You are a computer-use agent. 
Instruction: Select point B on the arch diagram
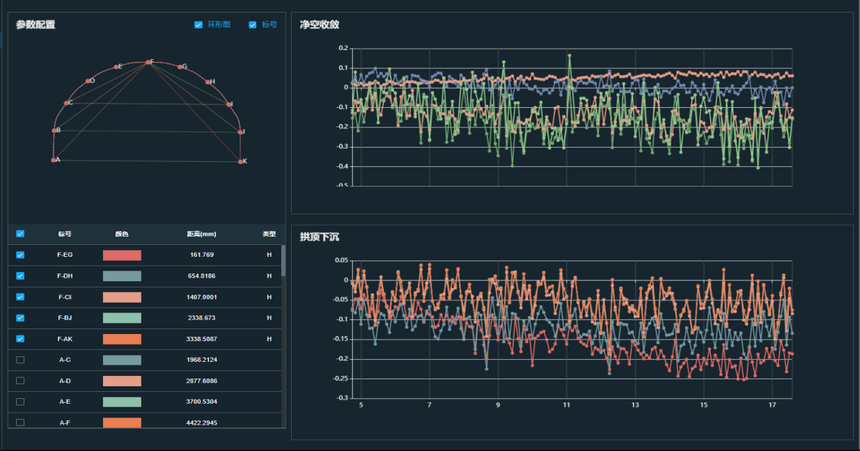[x=54, y=131]
